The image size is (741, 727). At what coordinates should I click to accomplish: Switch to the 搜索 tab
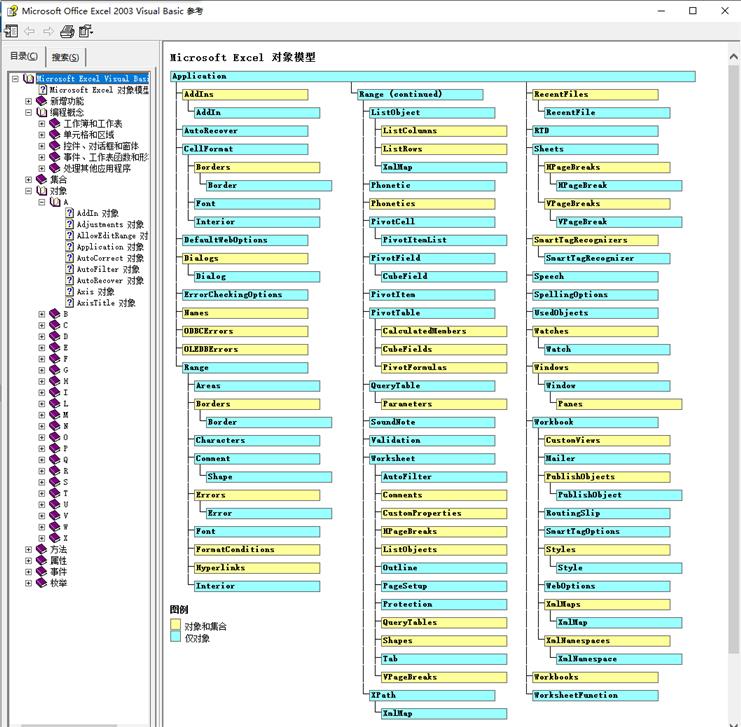(65, 57)
